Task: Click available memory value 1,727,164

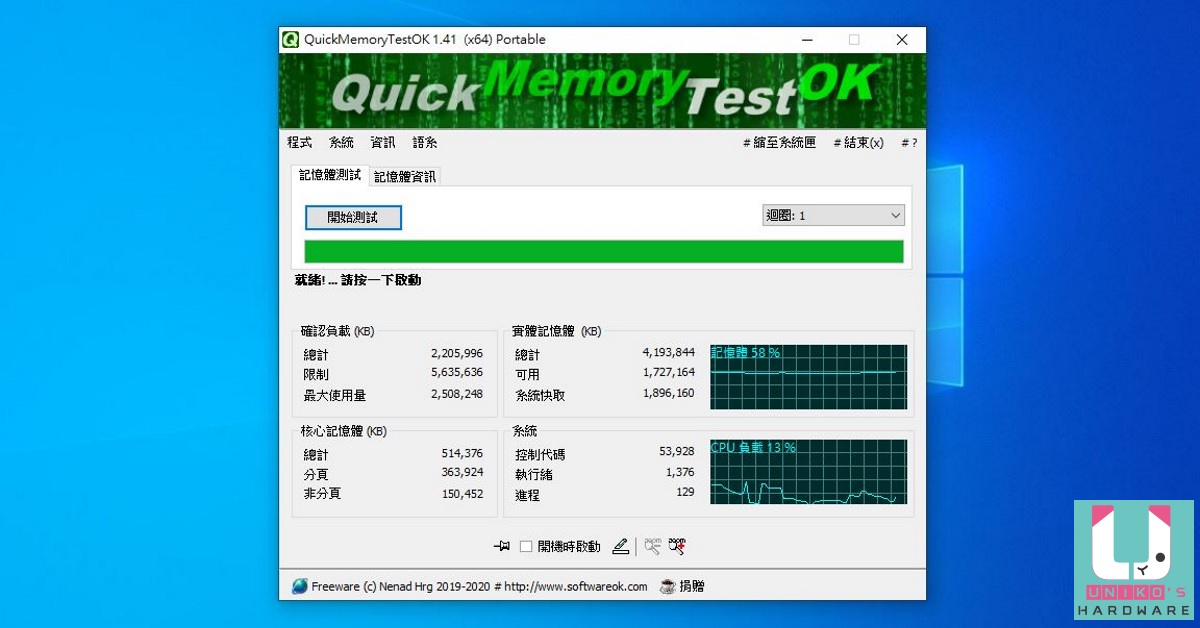Action: (x=668, y=372)
